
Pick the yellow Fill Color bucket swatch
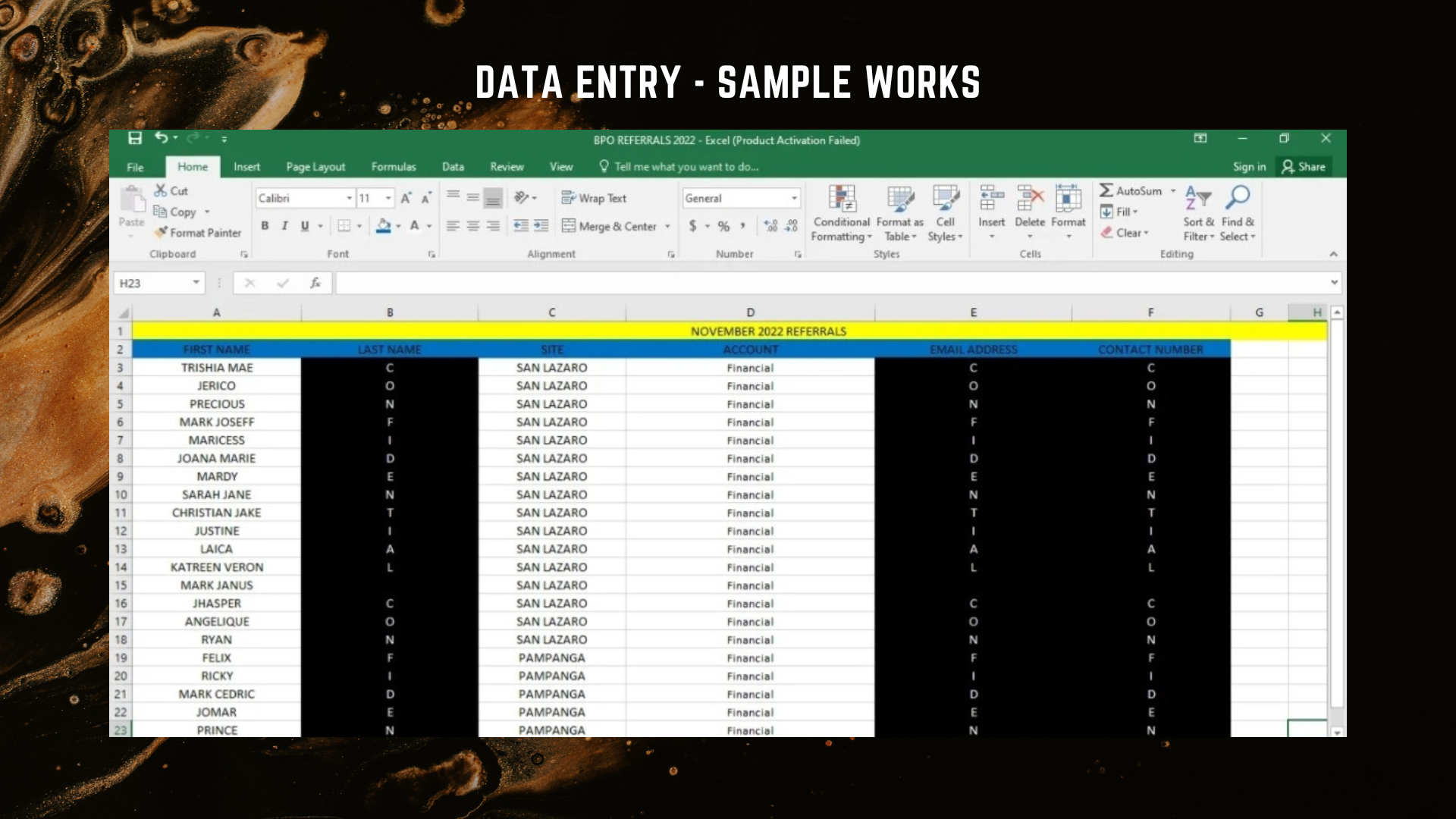383,226
